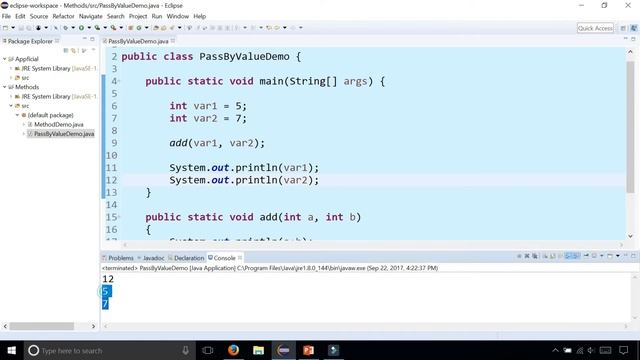Click the Open Perspective icon

point(623,28)
